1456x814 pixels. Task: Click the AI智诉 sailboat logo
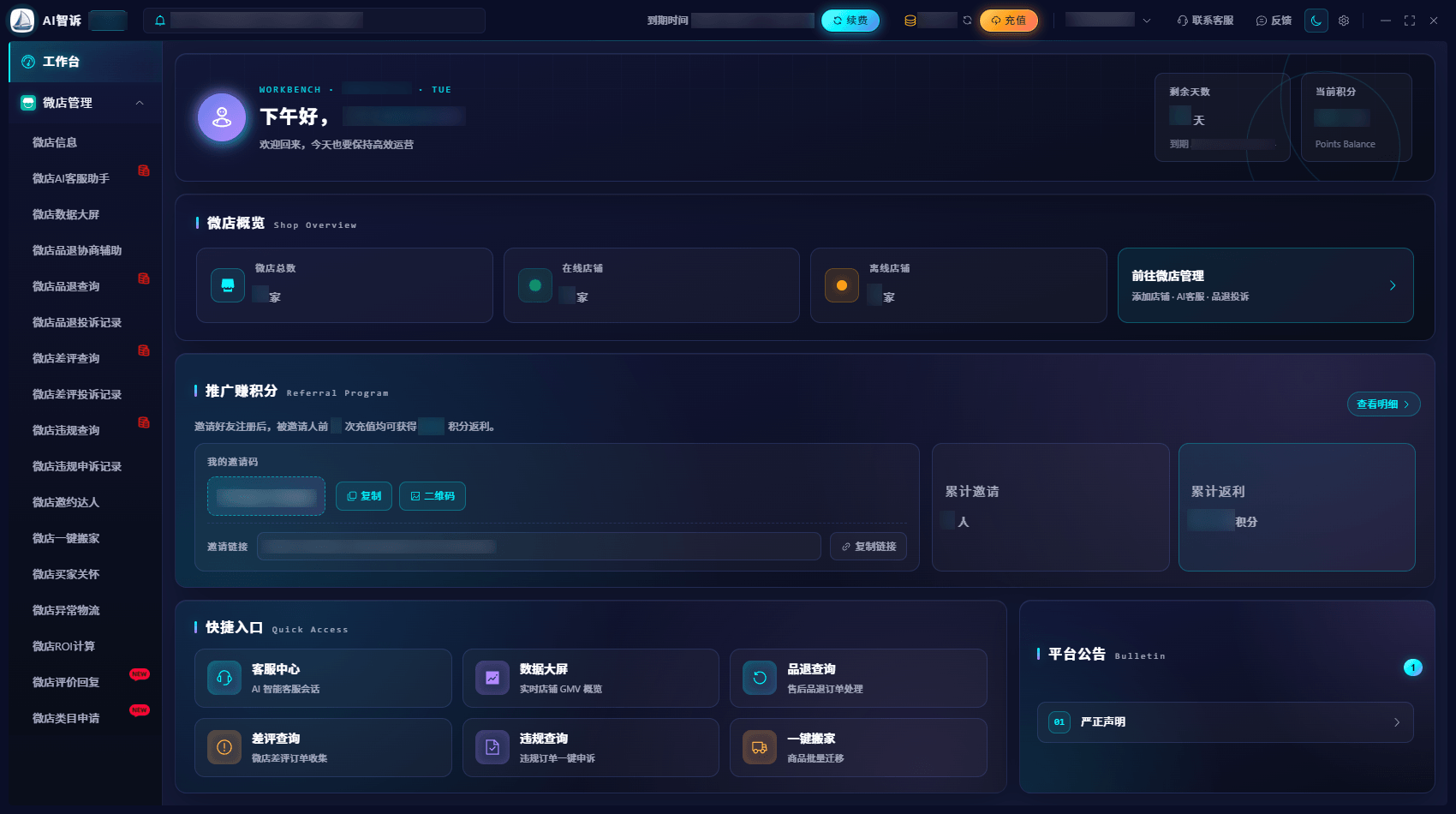point(22,21)
